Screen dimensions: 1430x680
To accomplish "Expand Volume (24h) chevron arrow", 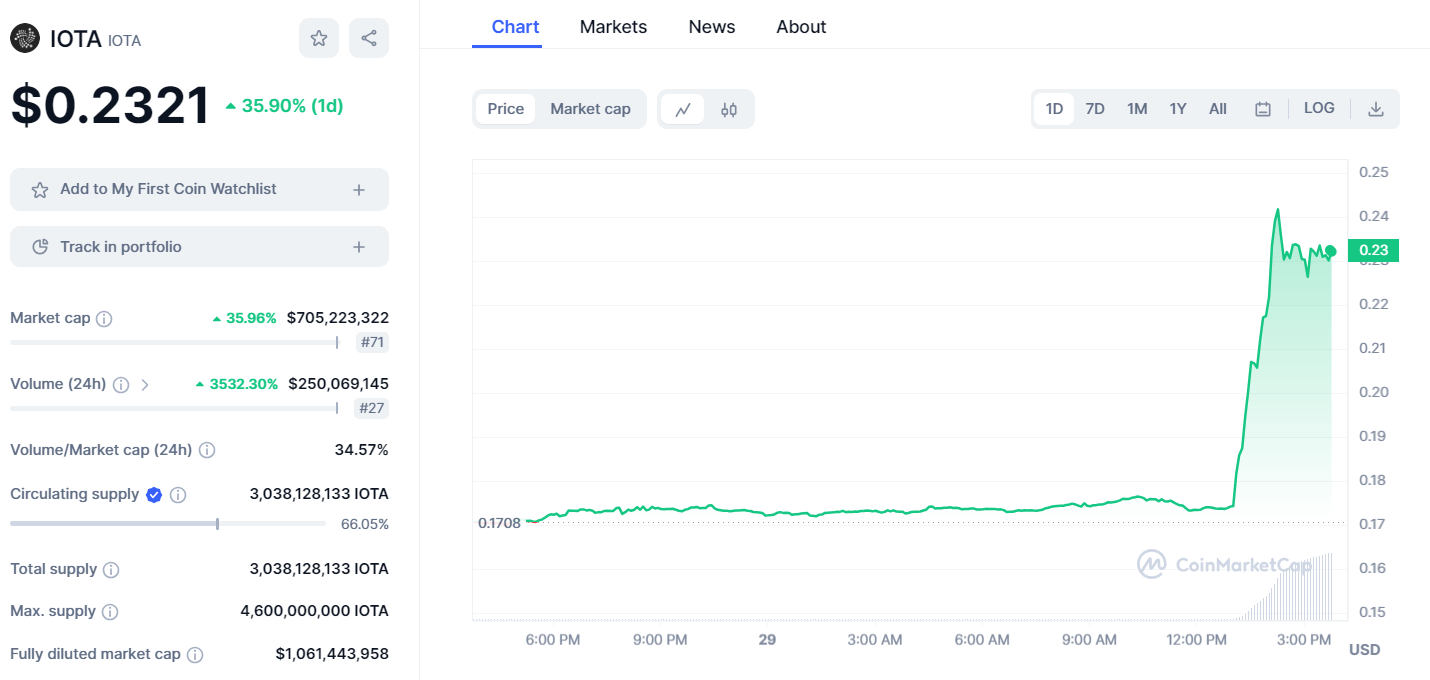I will pyautogui.click(x=145, y=384).
